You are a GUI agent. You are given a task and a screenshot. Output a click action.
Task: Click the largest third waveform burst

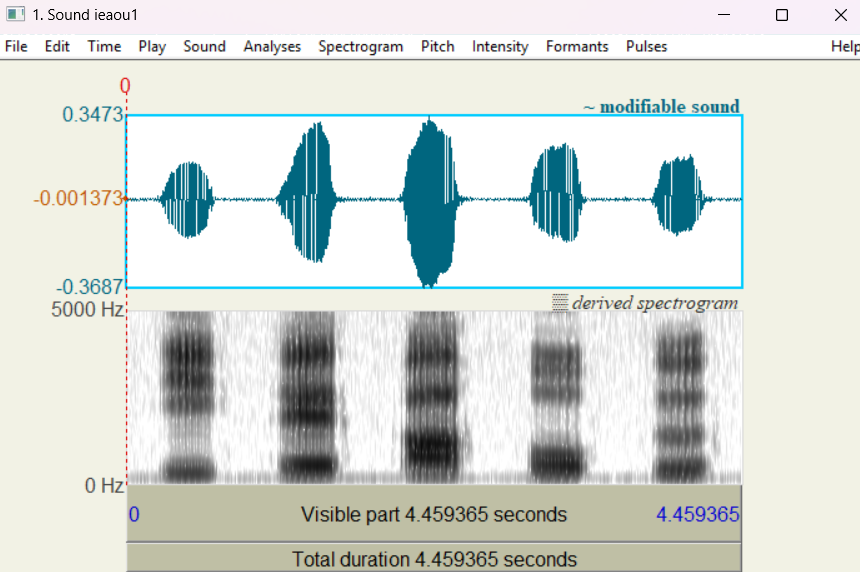(431, 202)
